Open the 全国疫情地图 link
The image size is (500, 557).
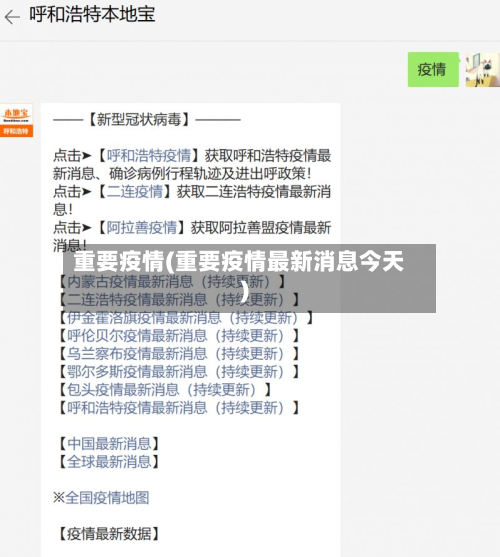click(x=107, y=498)
